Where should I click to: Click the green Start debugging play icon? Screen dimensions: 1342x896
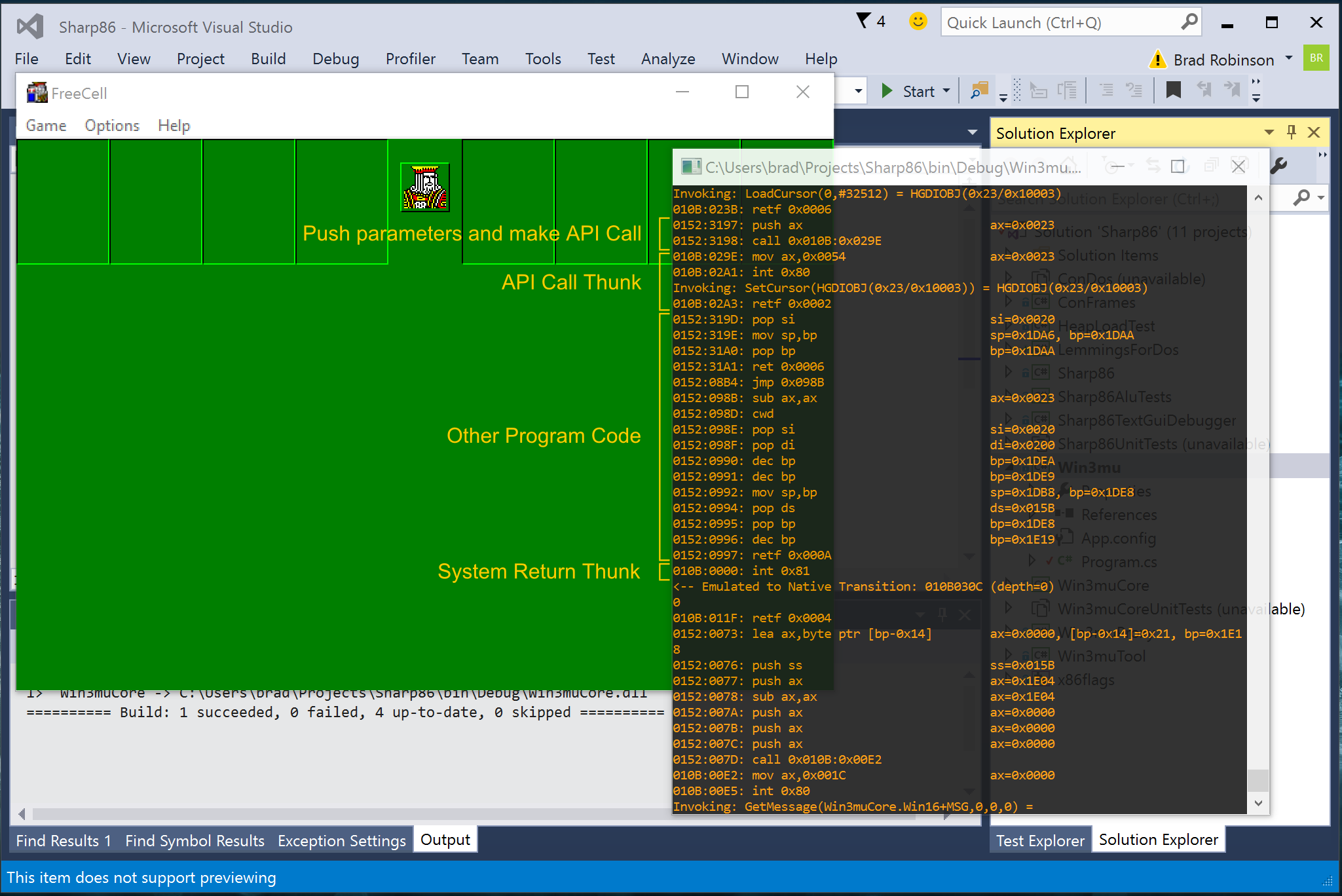point(887,91)
